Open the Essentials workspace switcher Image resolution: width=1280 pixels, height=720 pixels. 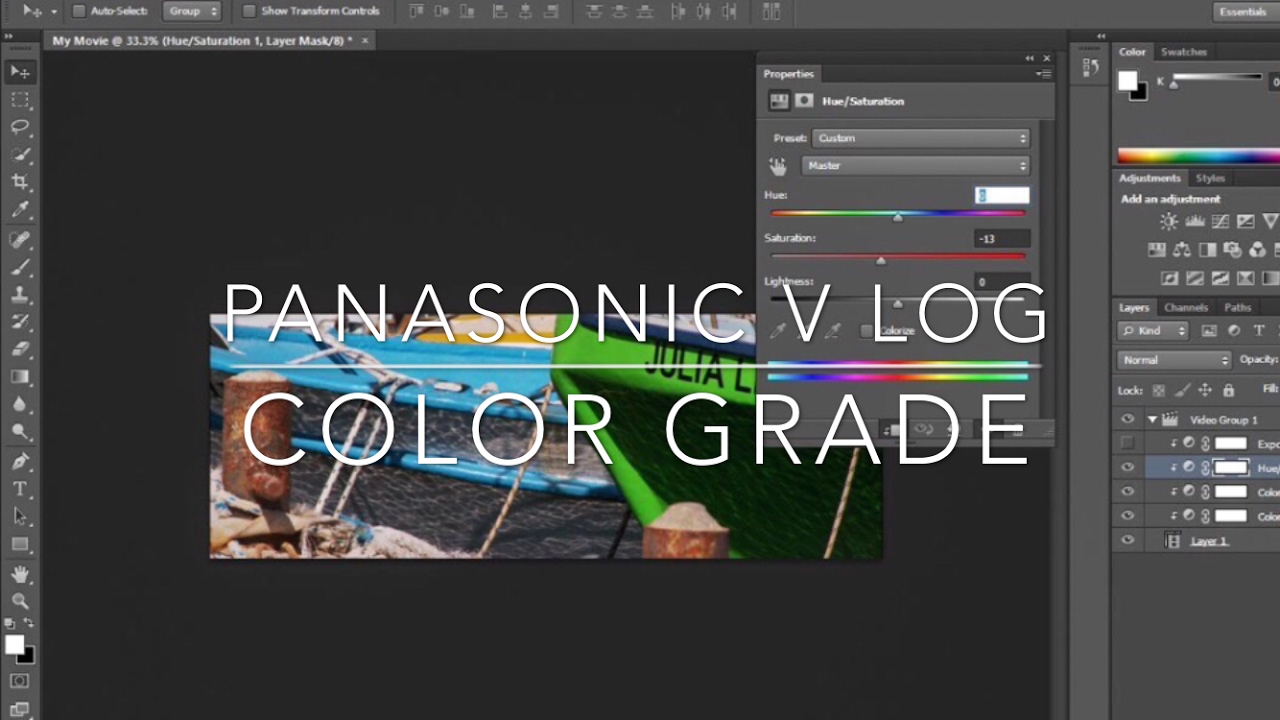tap(1244, 11)
